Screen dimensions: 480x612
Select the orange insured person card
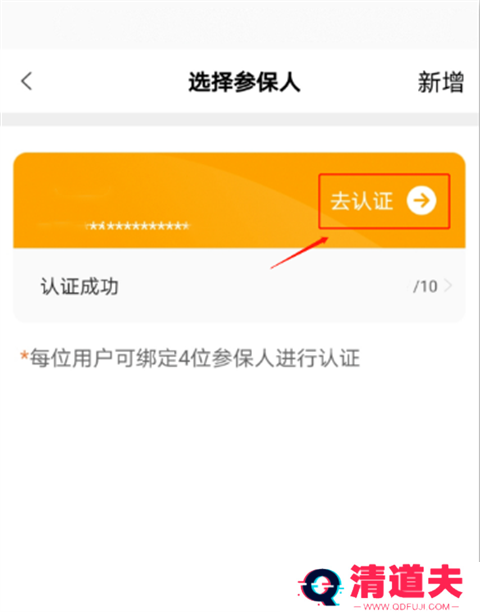[x=239, y=200]
